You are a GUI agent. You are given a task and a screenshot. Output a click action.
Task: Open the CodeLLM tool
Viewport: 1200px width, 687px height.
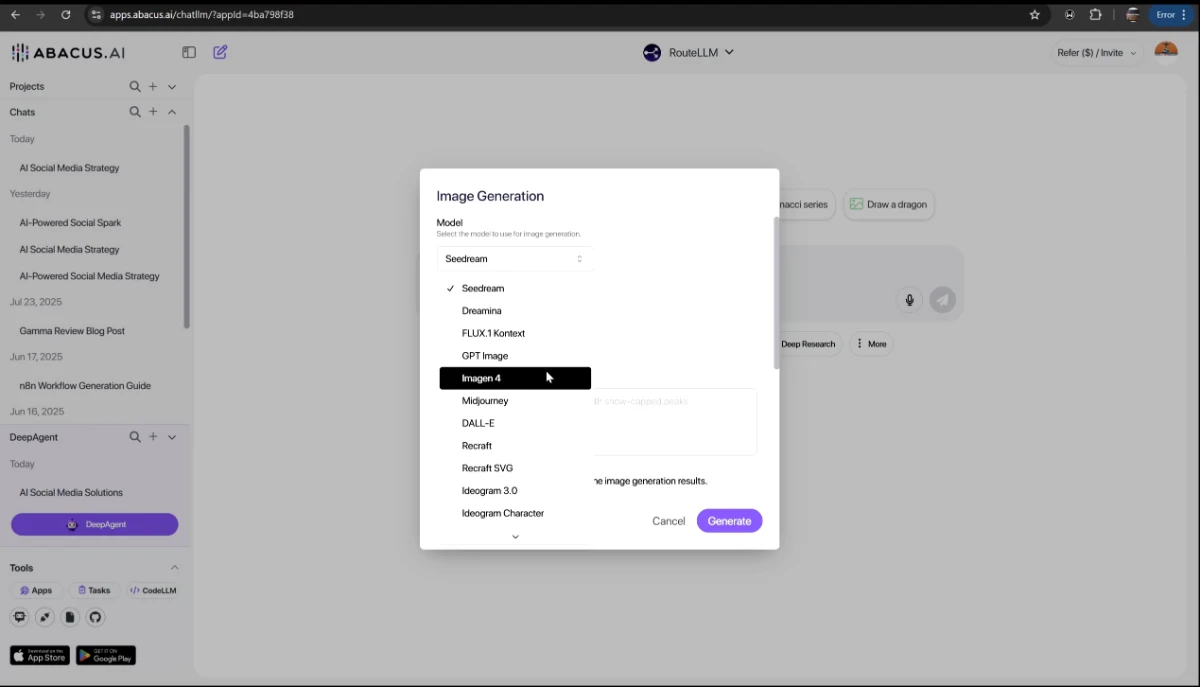click(153, 590)
